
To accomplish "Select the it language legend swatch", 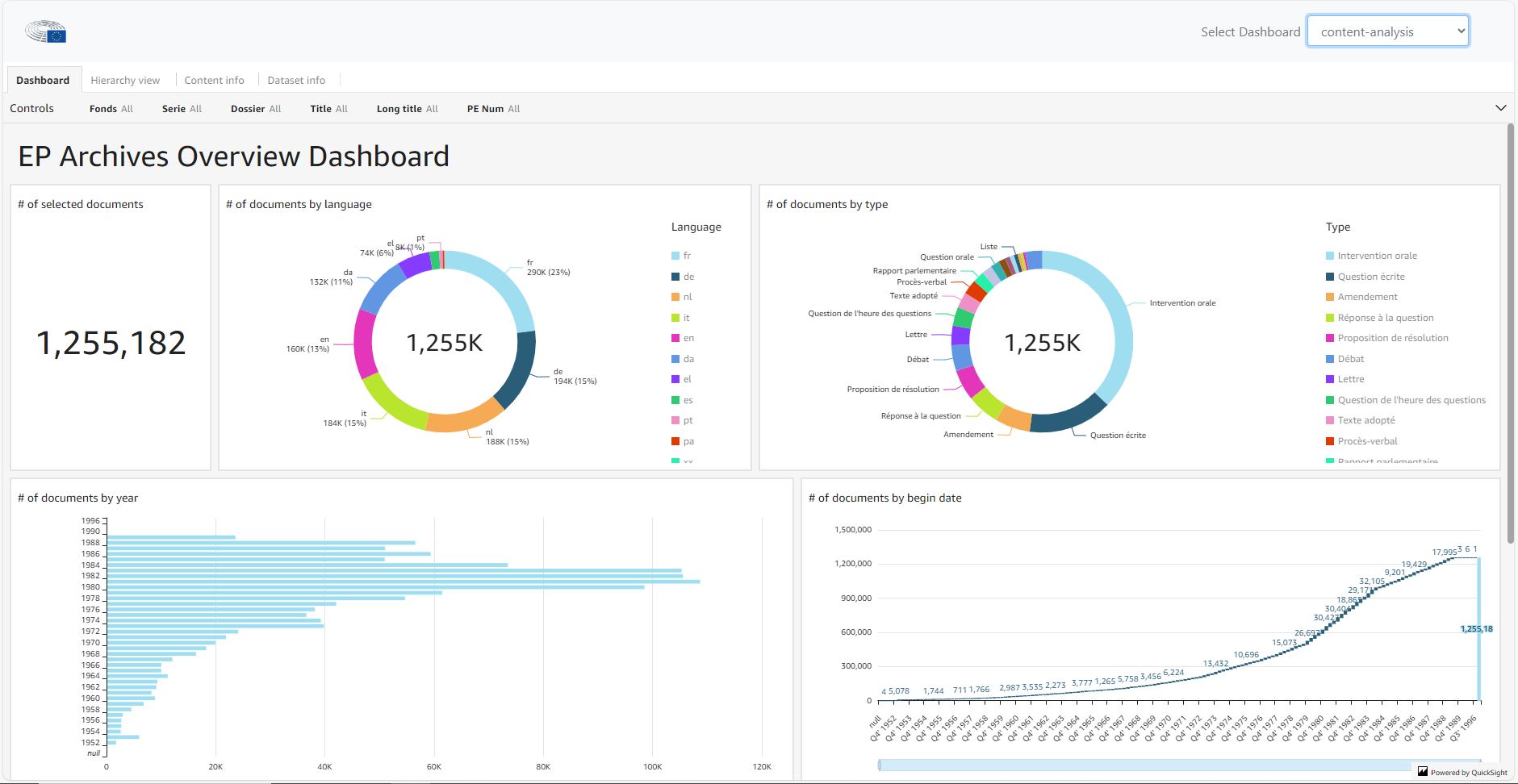I will point(675,318).
